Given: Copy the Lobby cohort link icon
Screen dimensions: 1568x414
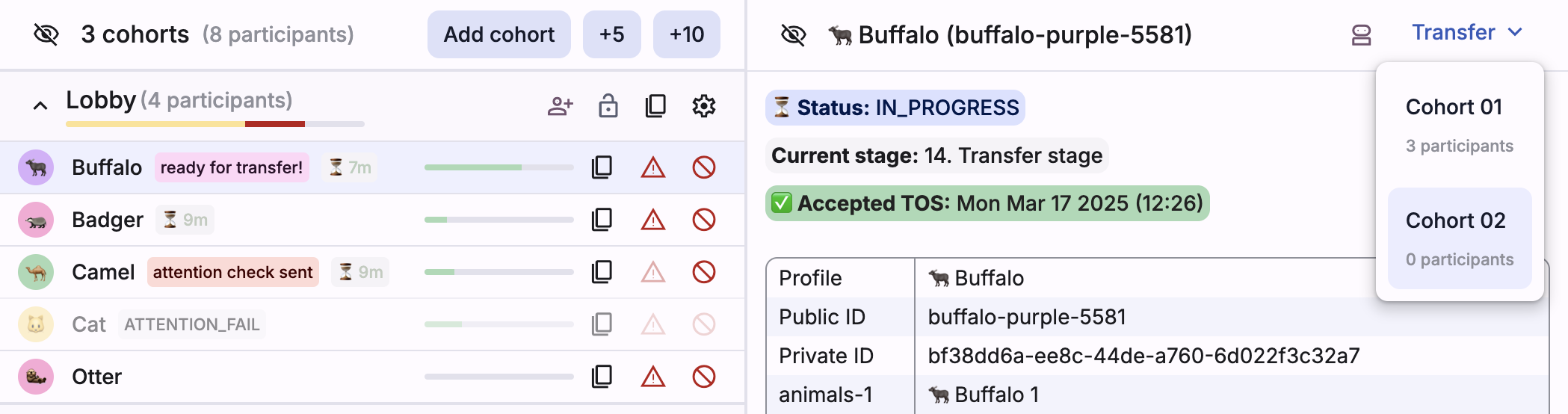Looking at the screenshot, I should coord(655,106).
